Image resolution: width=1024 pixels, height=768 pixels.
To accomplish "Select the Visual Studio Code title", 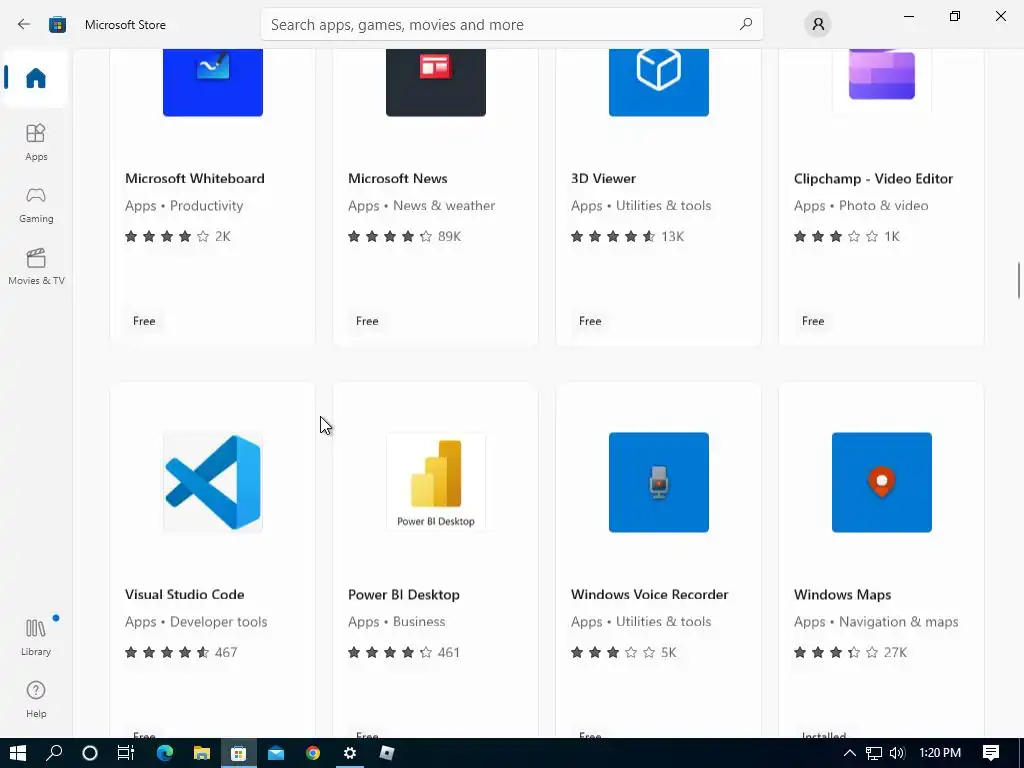I will tap(185, 594).
